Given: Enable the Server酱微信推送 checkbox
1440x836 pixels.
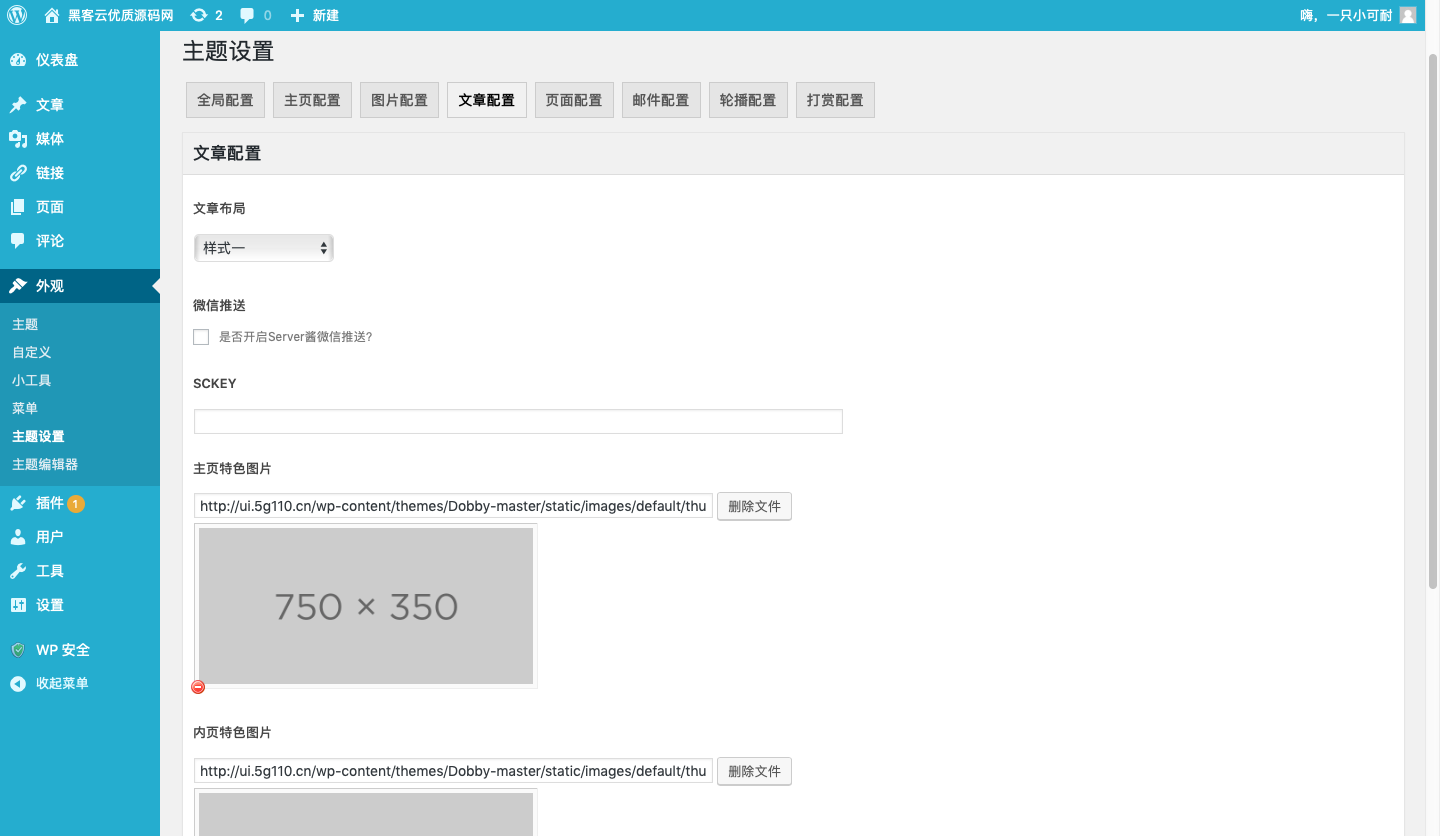Looking at the screenshot, I should click(201, 337).
